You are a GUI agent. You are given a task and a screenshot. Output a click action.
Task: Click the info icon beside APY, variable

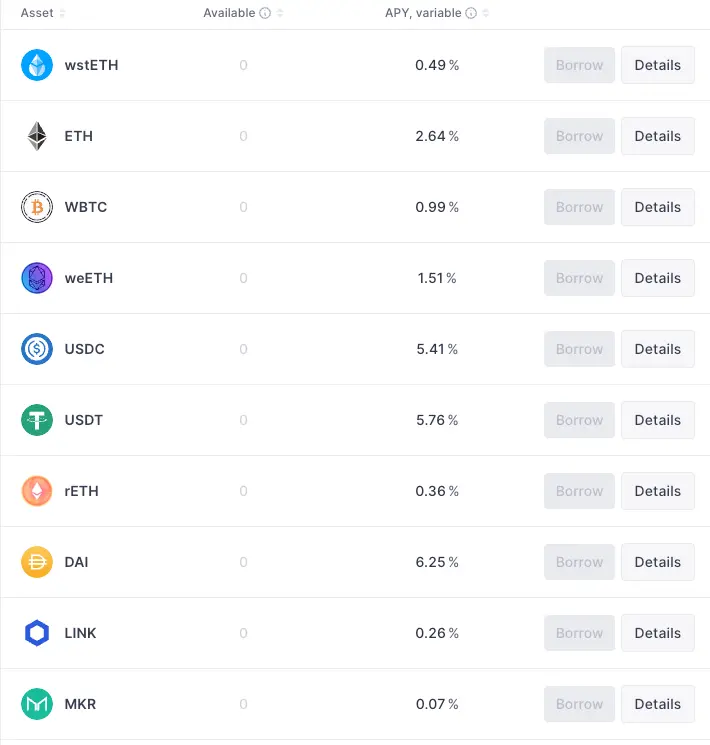click(x=471, y=13)
